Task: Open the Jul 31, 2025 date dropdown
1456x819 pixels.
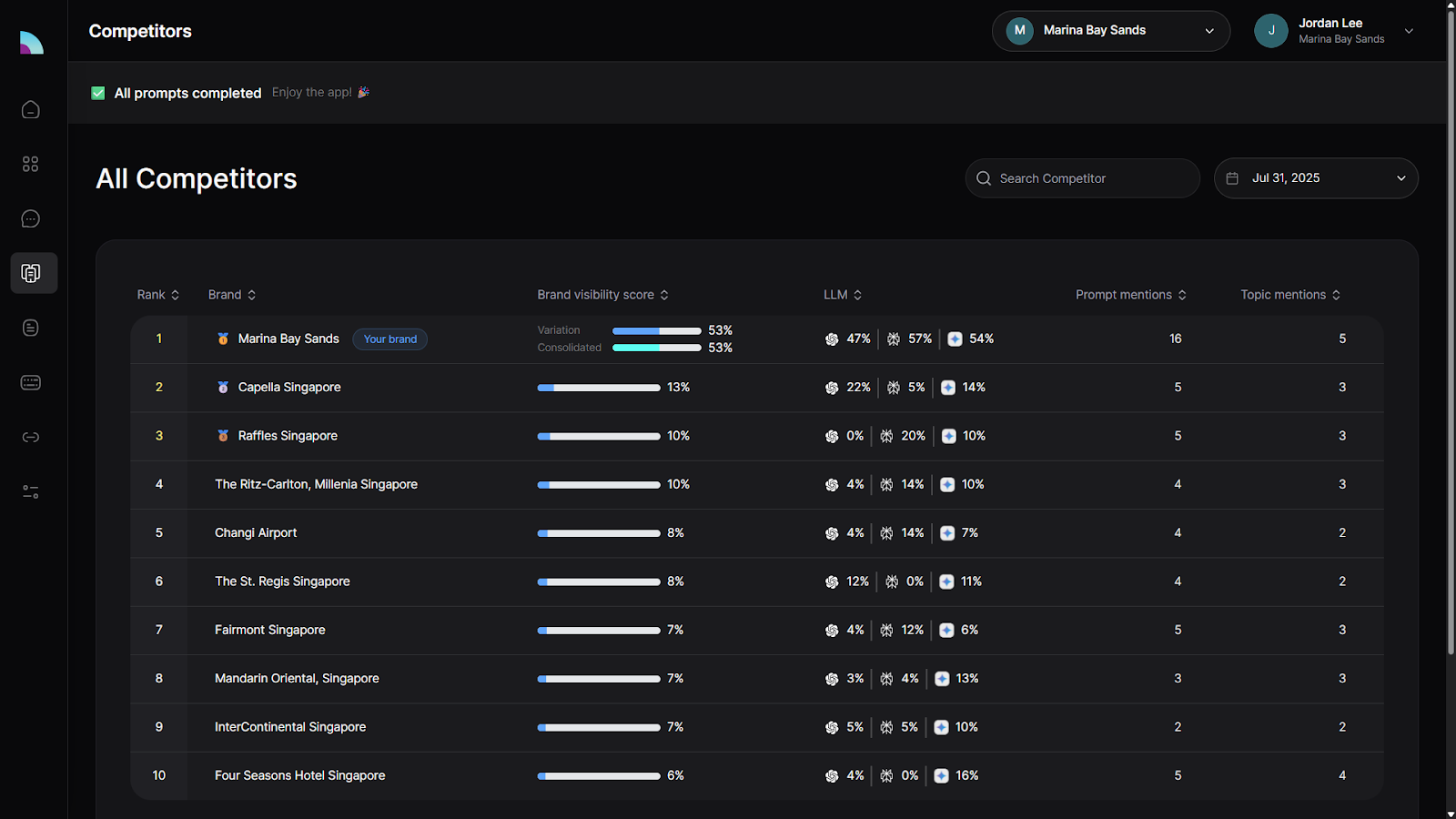Action: click(x=1316, y=178)
